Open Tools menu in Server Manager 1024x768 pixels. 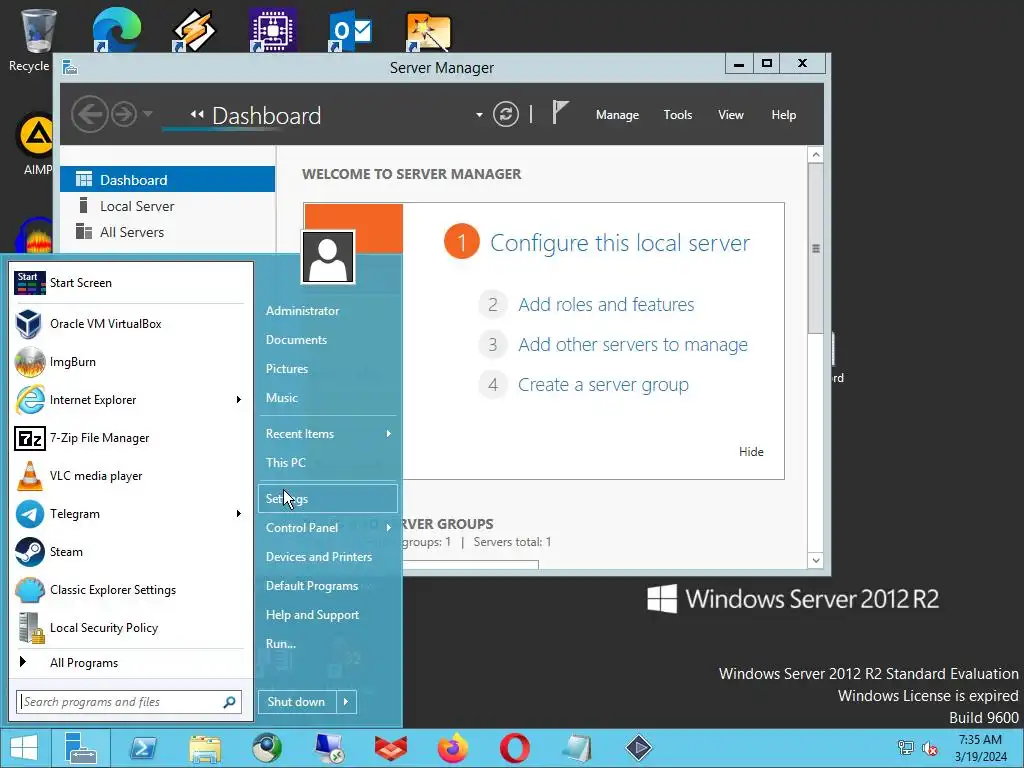coord(678,115)
